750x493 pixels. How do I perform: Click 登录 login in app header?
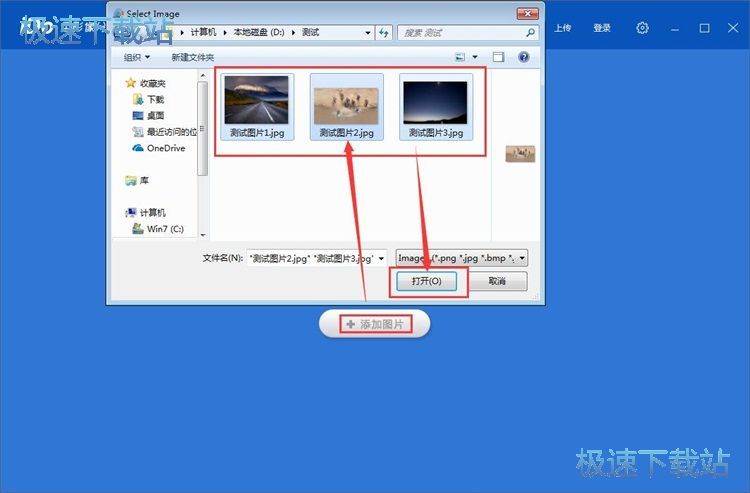[x=602, y=28]
